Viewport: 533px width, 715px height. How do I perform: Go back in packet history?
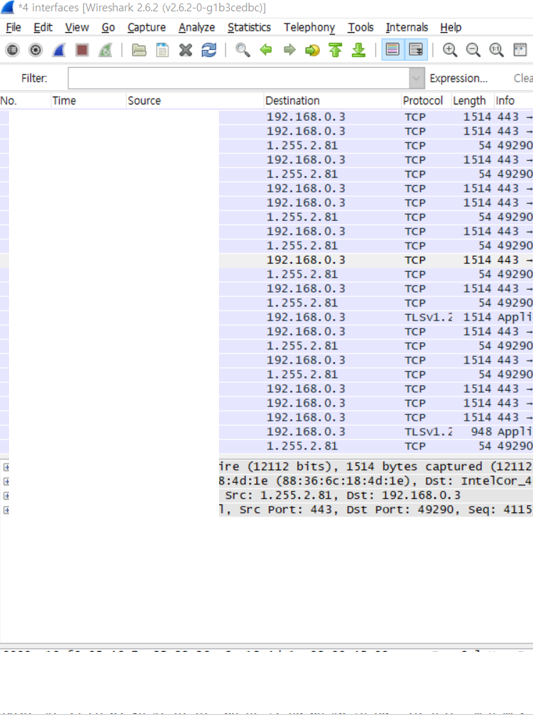(266, 50)
